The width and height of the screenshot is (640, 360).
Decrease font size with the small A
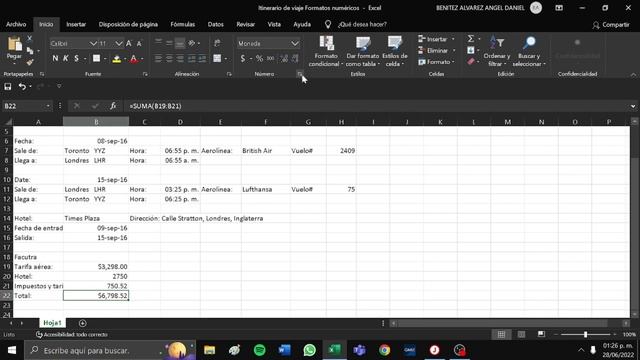pos(139,44)
